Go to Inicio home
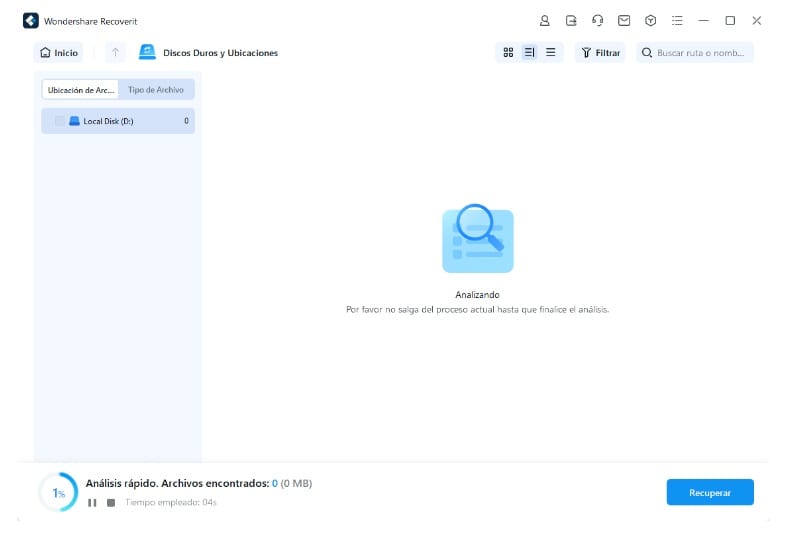Viewport: 797px width, 538px height. (58, 52)
